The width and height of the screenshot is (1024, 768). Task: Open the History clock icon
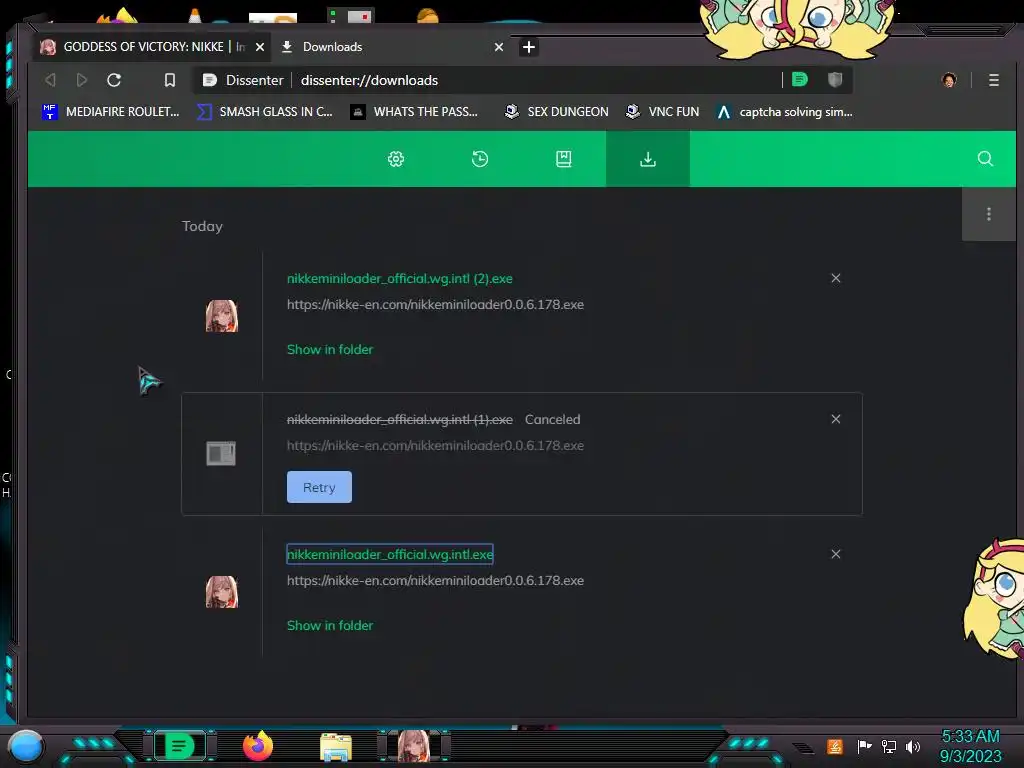pyautogui.click(x=480, y=159)
